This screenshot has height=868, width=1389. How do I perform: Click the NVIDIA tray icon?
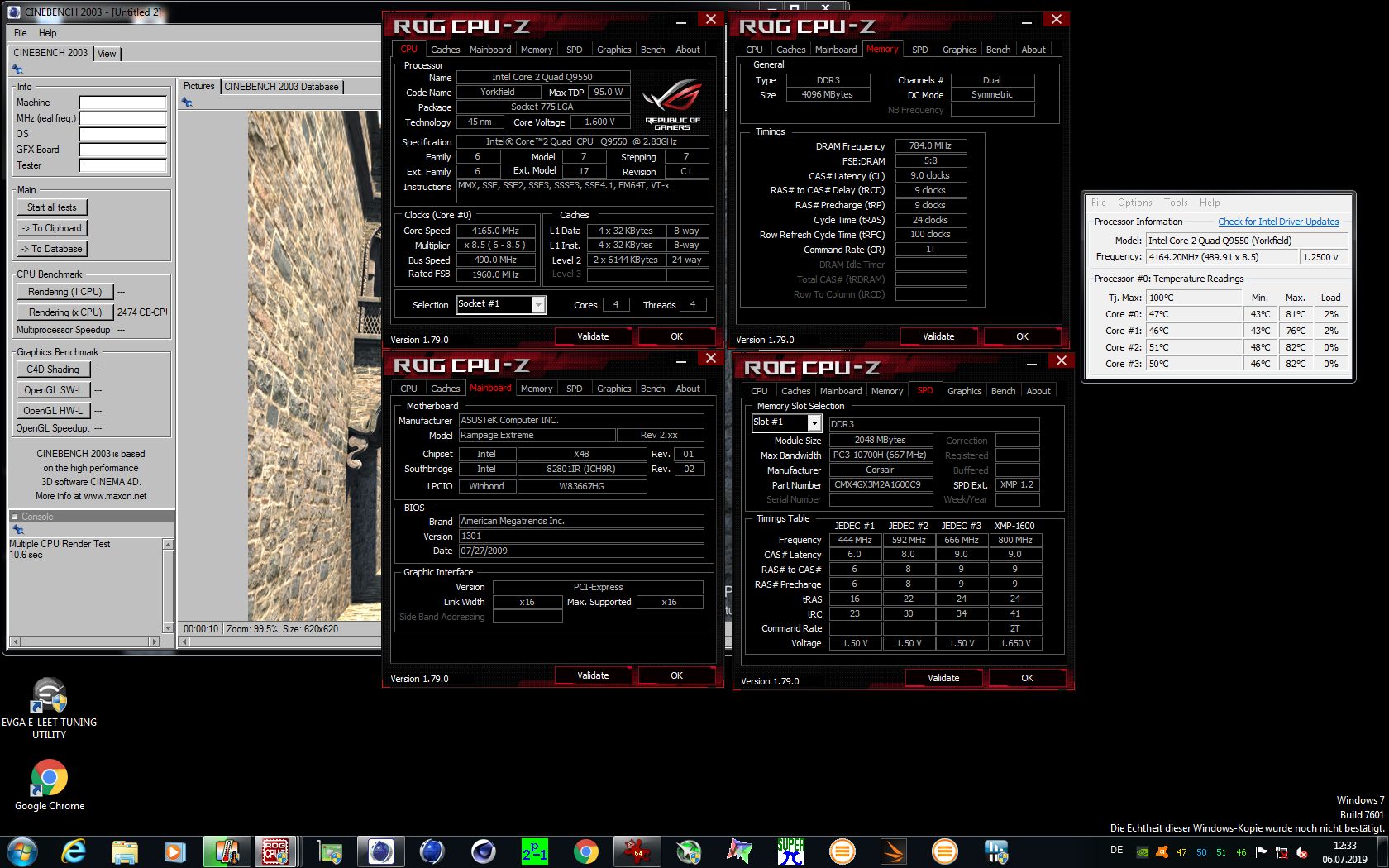(1143, 852)
